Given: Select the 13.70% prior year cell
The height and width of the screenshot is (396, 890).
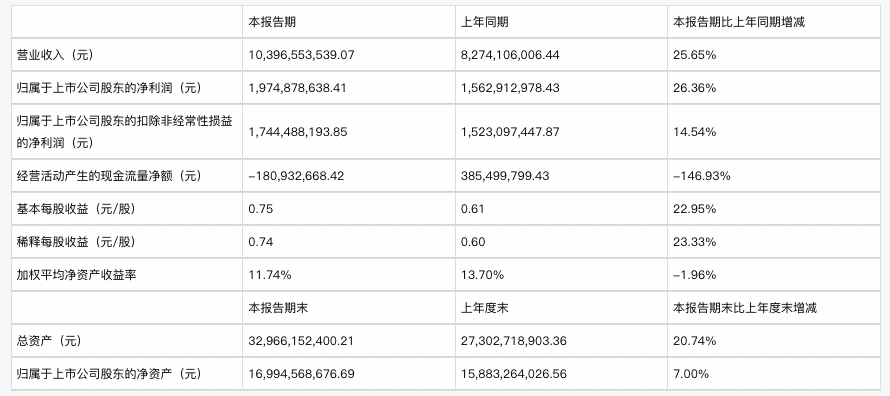Looking at the screenshot, I should click(482, 275).
